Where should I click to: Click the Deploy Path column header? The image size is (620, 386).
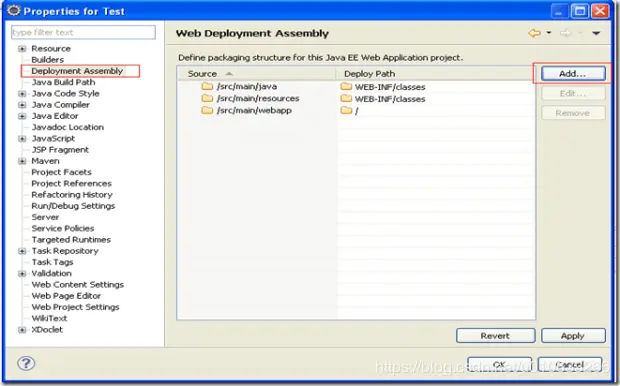click(x=435, y=74)
